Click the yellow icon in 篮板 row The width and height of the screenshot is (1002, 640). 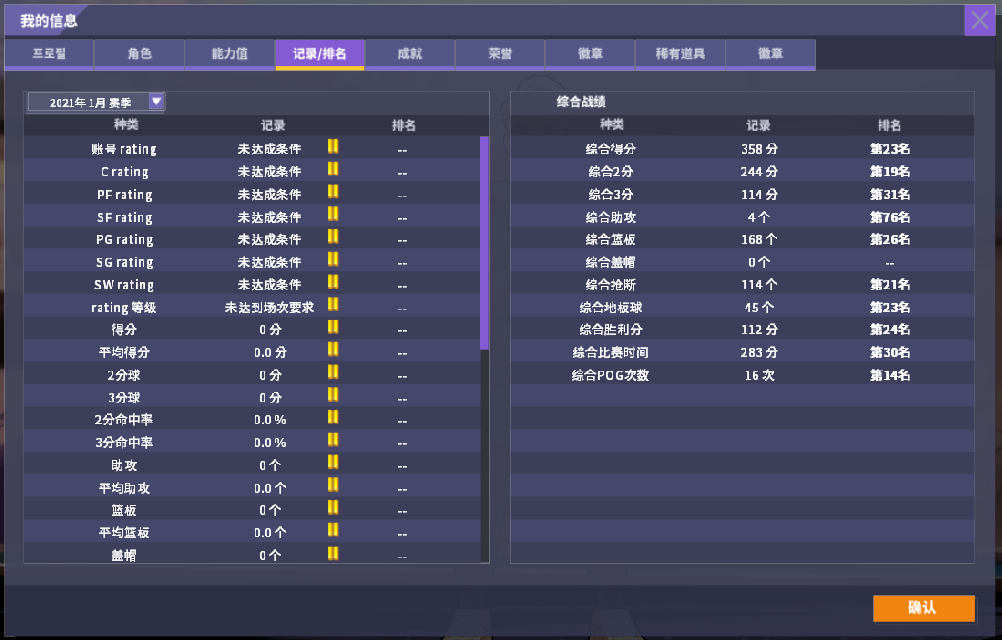coord(333,507)
